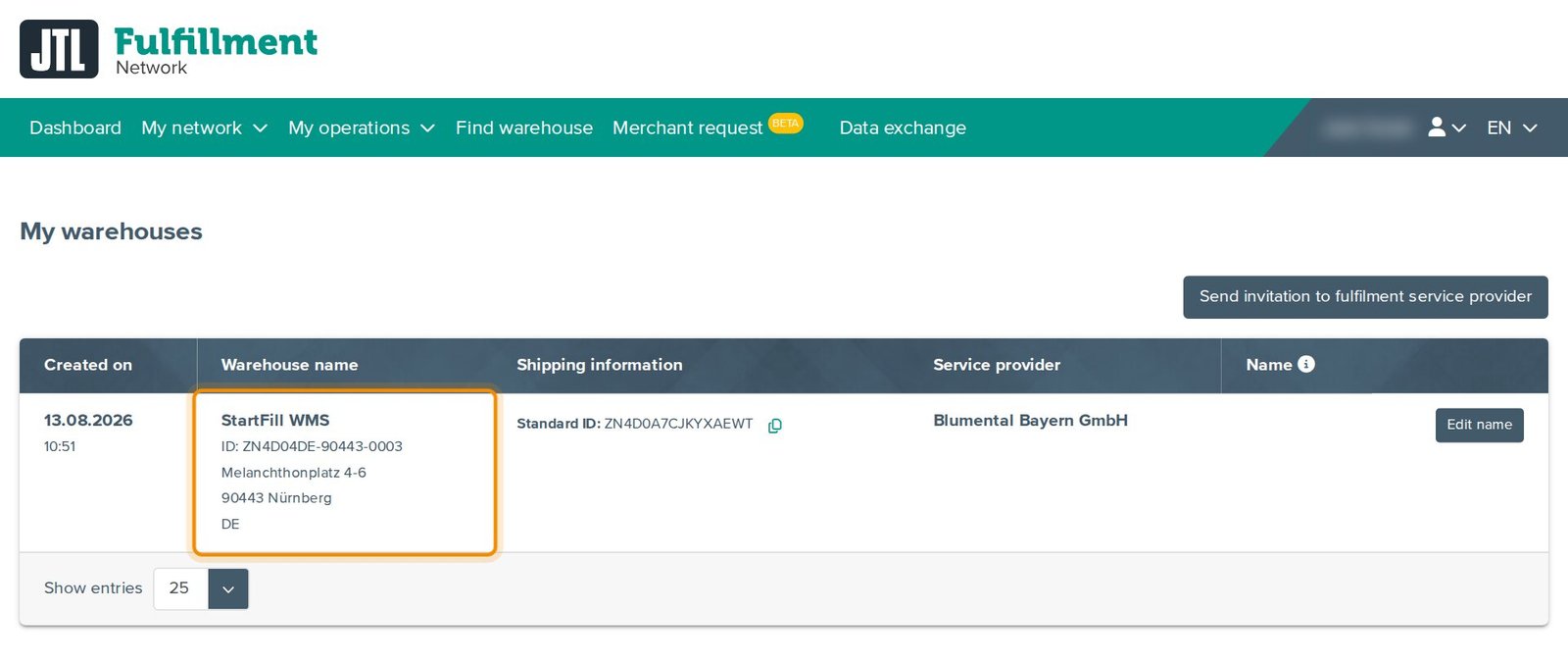Click the DE country code text
1568x662 pixels.
coord(230,524)
